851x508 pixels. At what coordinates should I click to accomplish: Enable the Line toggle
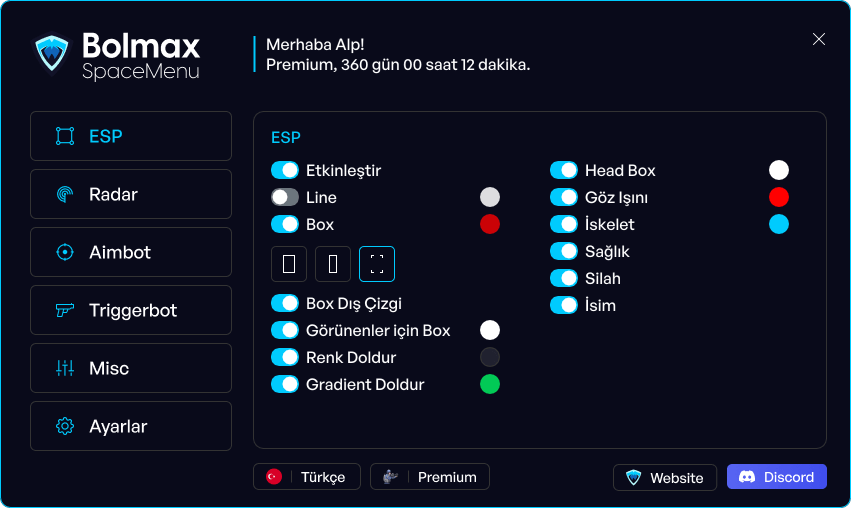point(285,197)
